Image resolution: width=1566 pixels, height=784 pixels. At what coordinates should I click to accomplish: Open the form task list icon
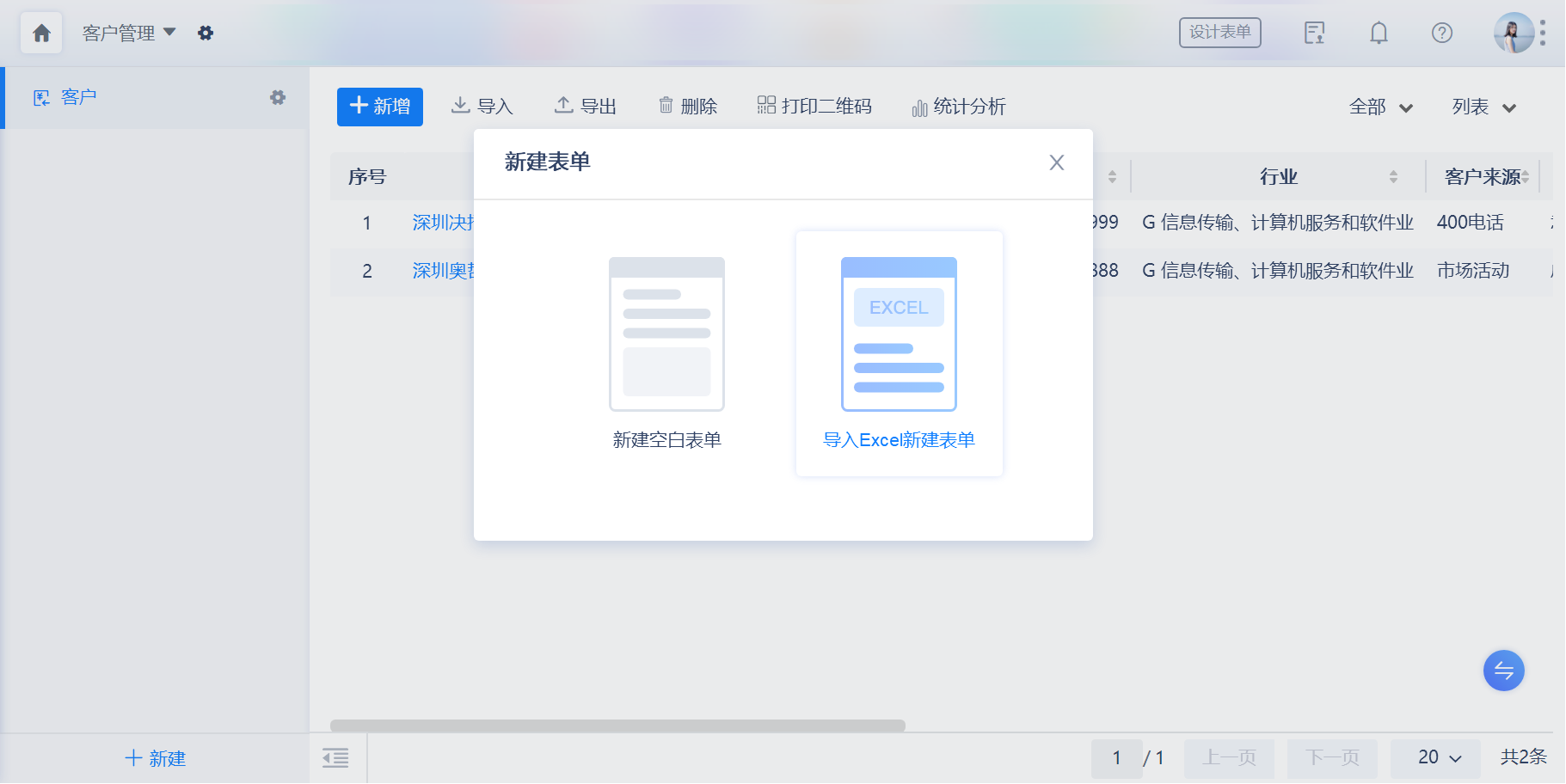point(1314,33)
